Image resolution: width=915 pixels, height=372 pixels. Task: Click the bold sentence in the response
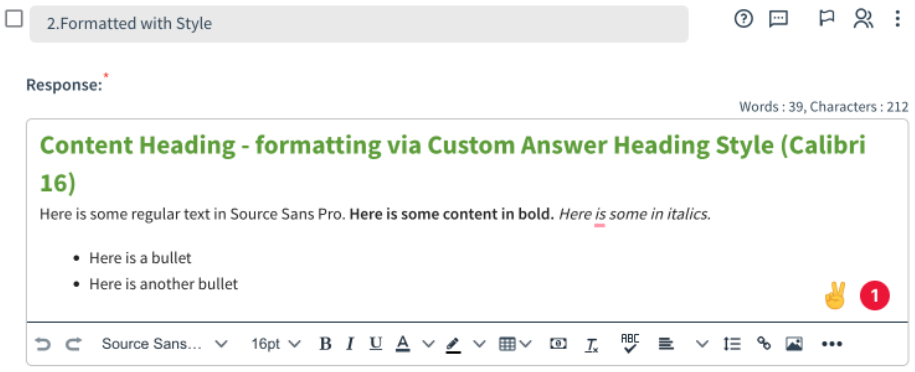pyautogui.click(x=452, y=214)
